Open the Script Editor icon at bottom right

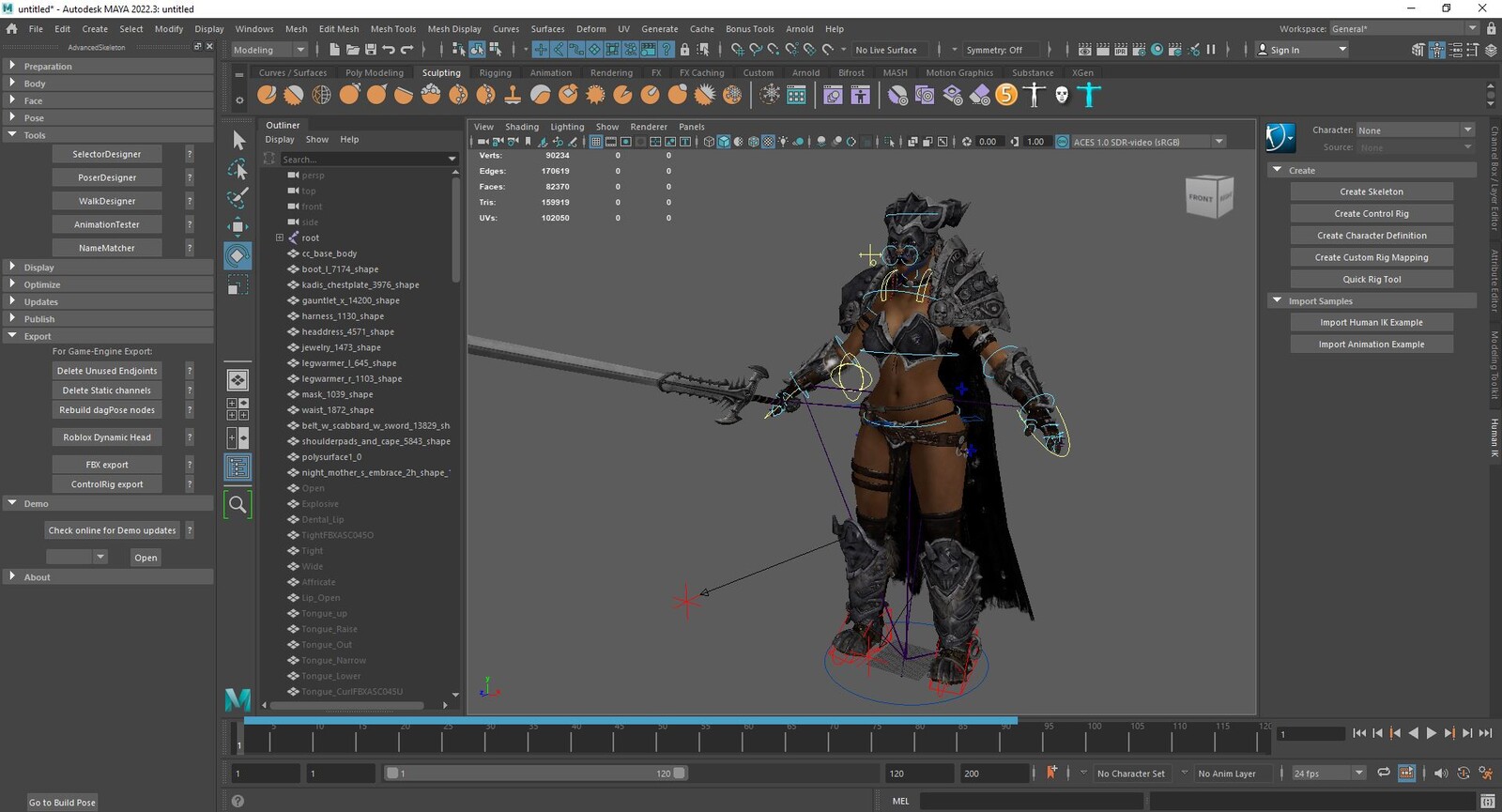(1488, 801)
